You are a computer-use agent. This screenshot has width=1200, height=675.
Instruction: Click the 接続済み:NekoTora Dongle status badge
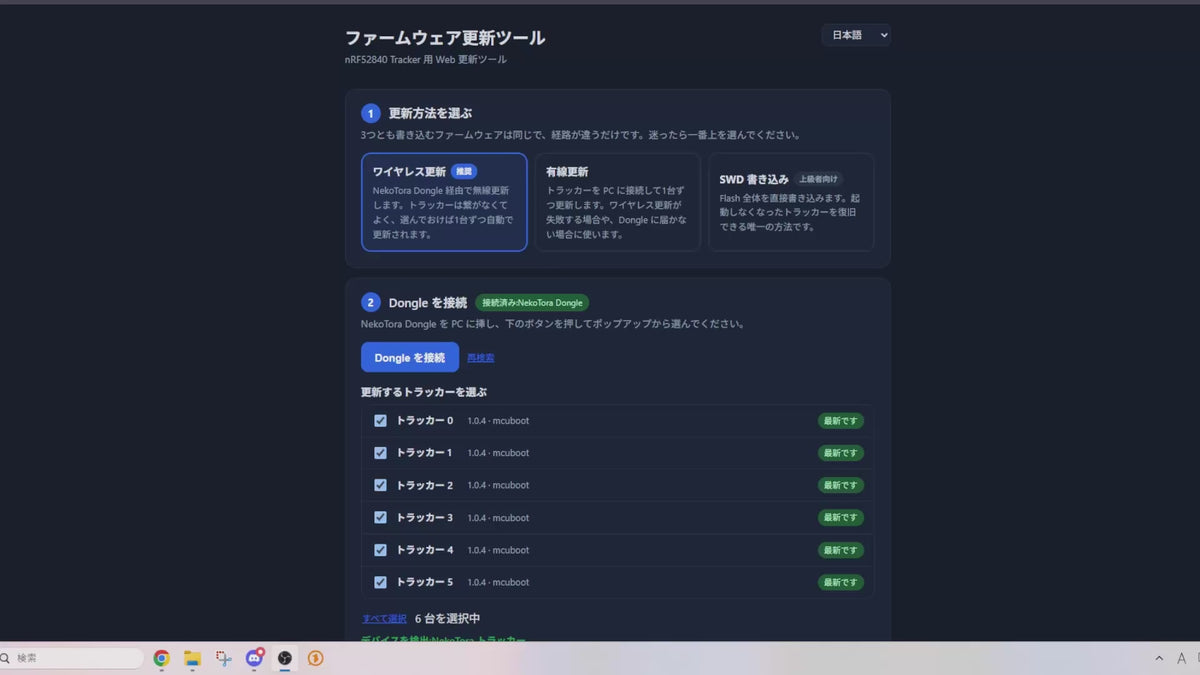click(532, 302)
